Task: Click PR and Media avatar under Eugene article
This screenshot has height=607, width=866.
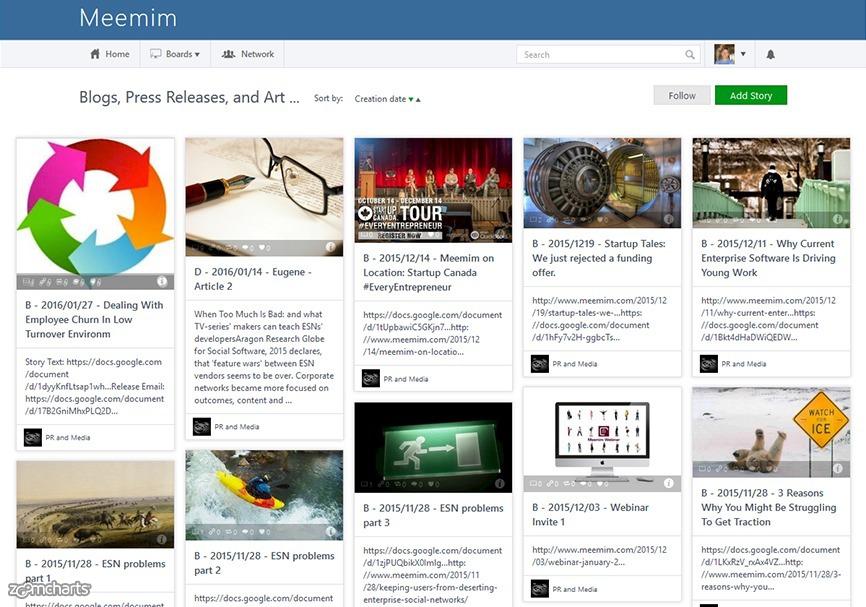Action: click(x=202, y=427)
